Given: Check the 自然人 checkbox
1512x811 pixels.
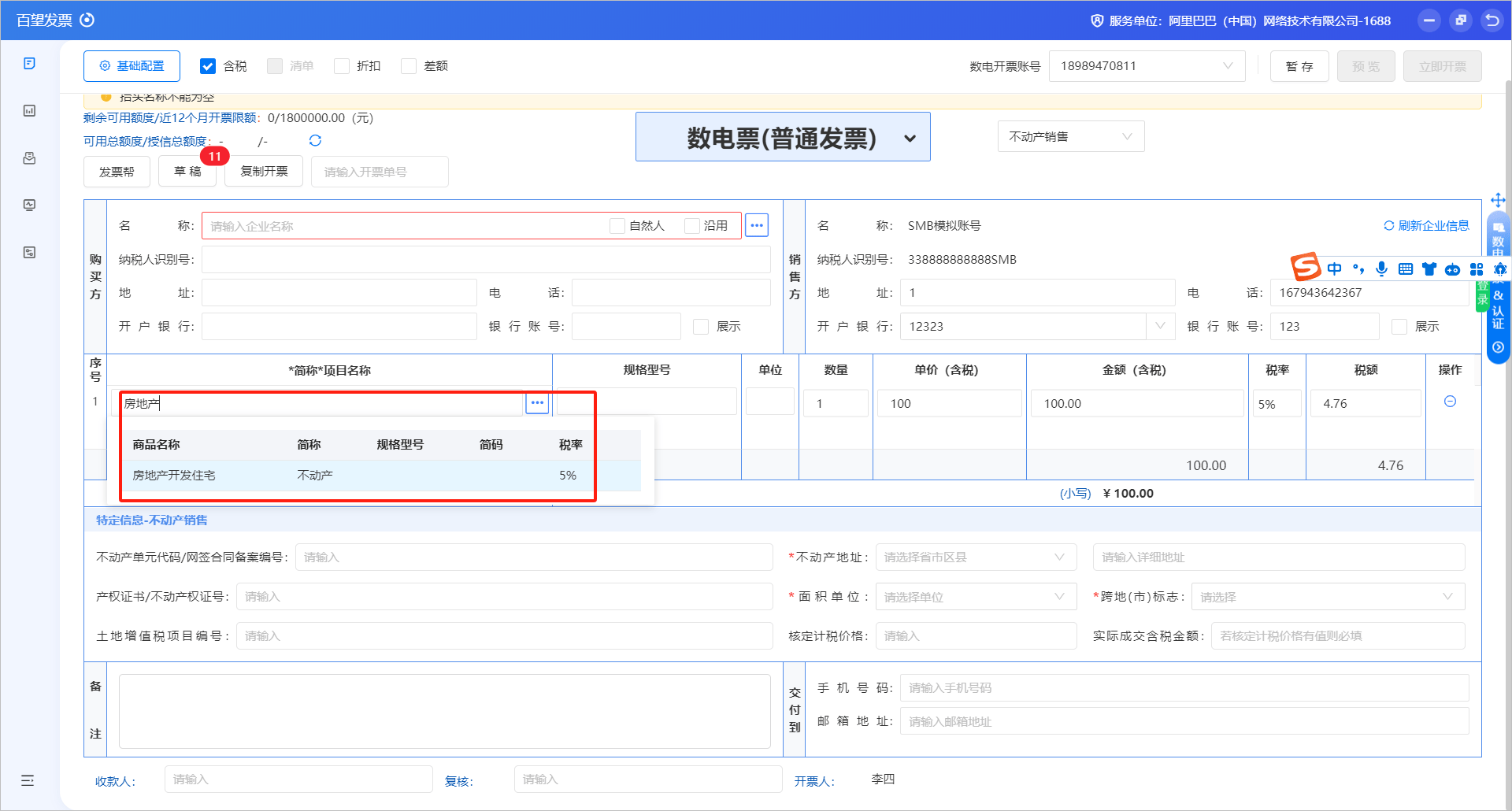Looking at the screenshot, I should coord(617,226).
